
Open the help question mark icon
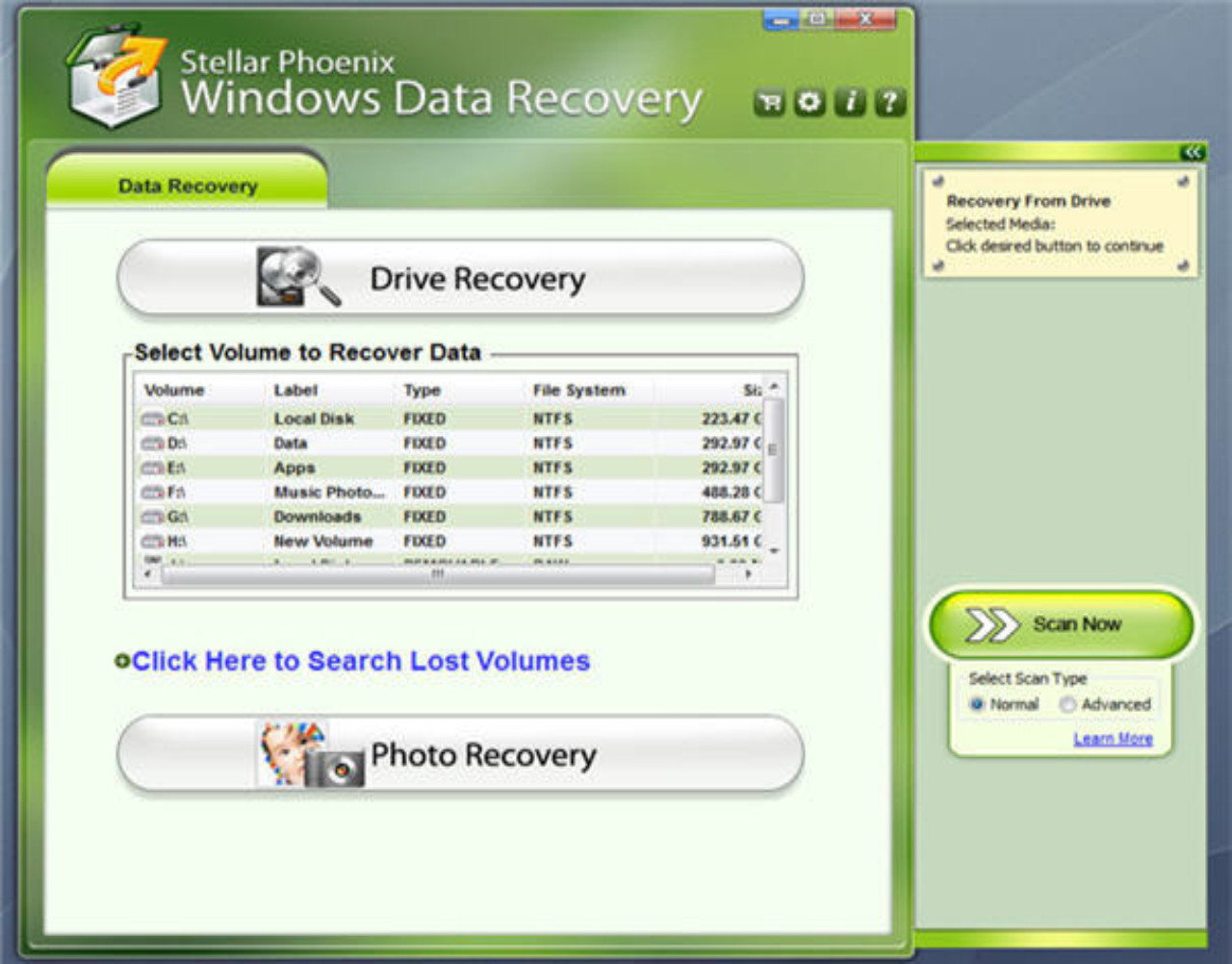click(x=890, y=102)
